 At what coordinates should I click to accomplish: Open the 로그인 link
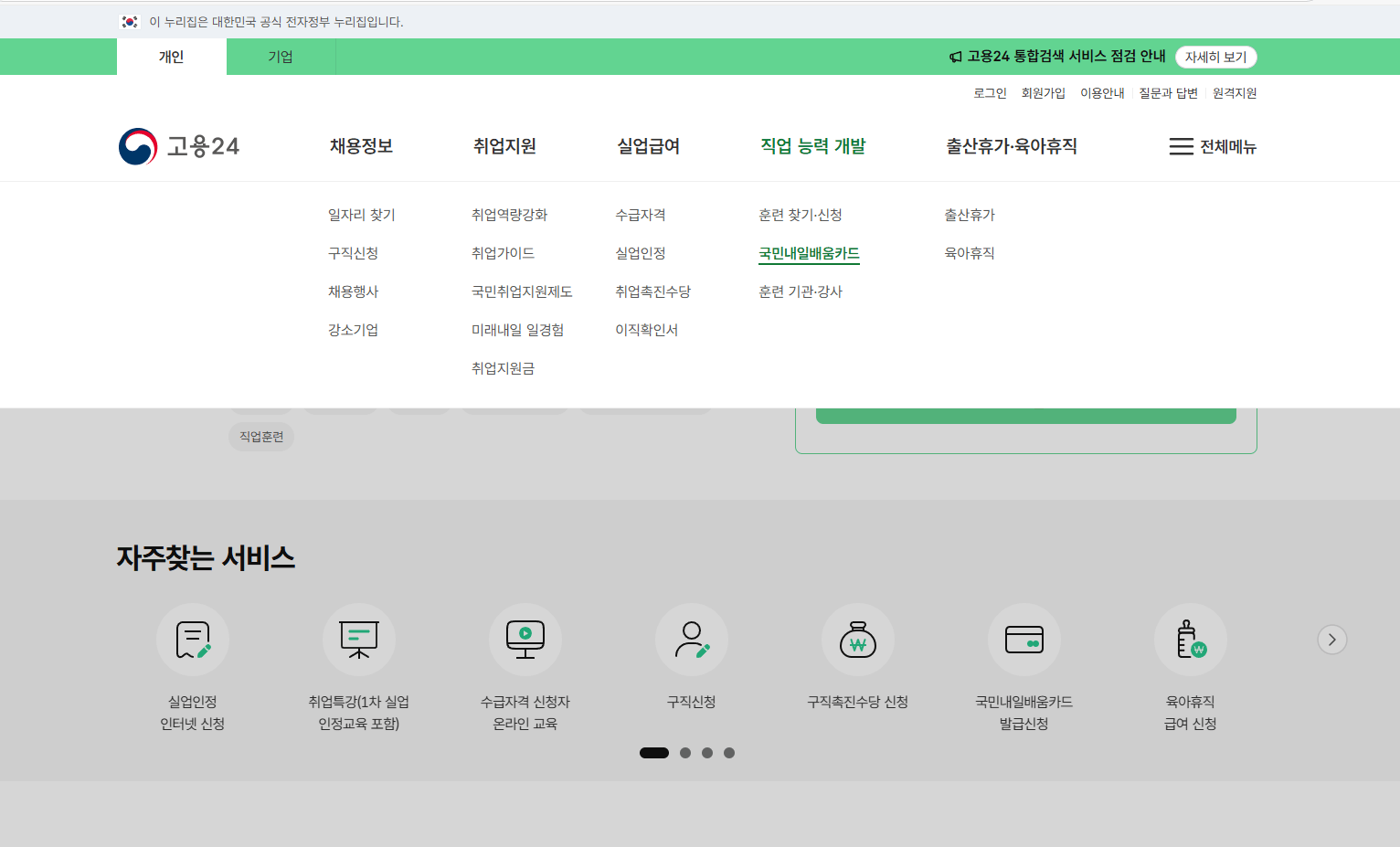[990, 92]
